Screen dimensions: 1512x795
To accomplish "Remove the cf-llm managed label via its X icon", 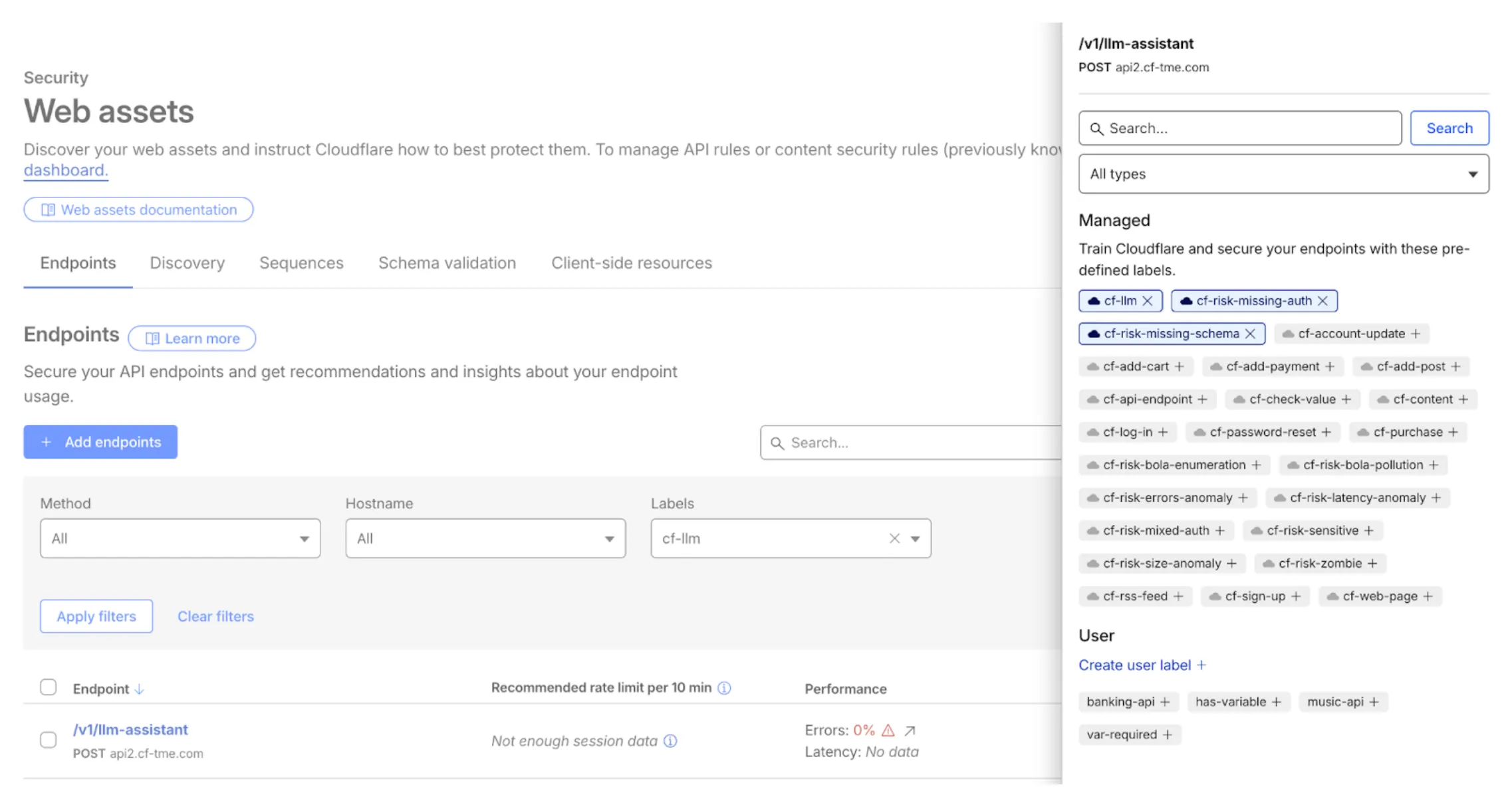I will pos(1148,300).
